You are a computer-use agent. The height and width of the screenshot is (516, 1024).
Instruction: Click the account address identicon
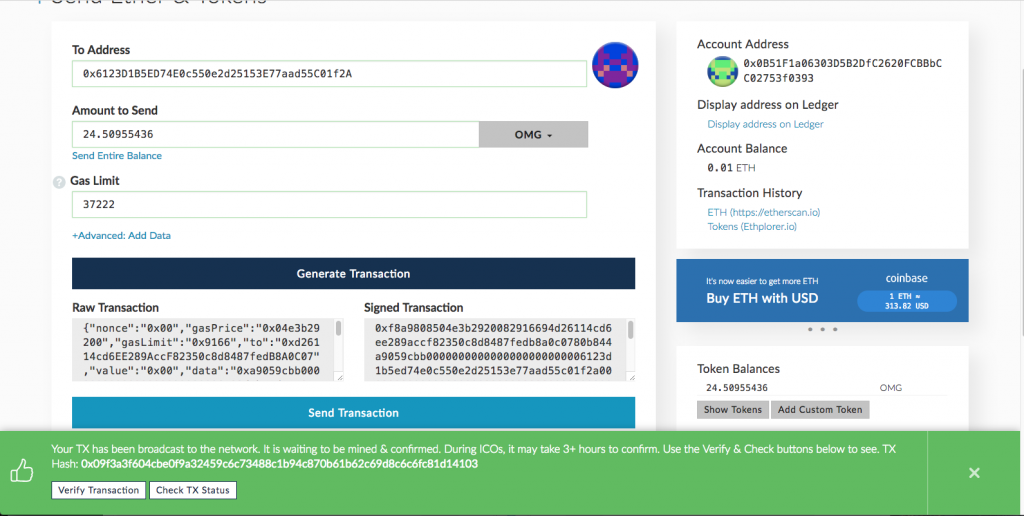coord(722,71)
